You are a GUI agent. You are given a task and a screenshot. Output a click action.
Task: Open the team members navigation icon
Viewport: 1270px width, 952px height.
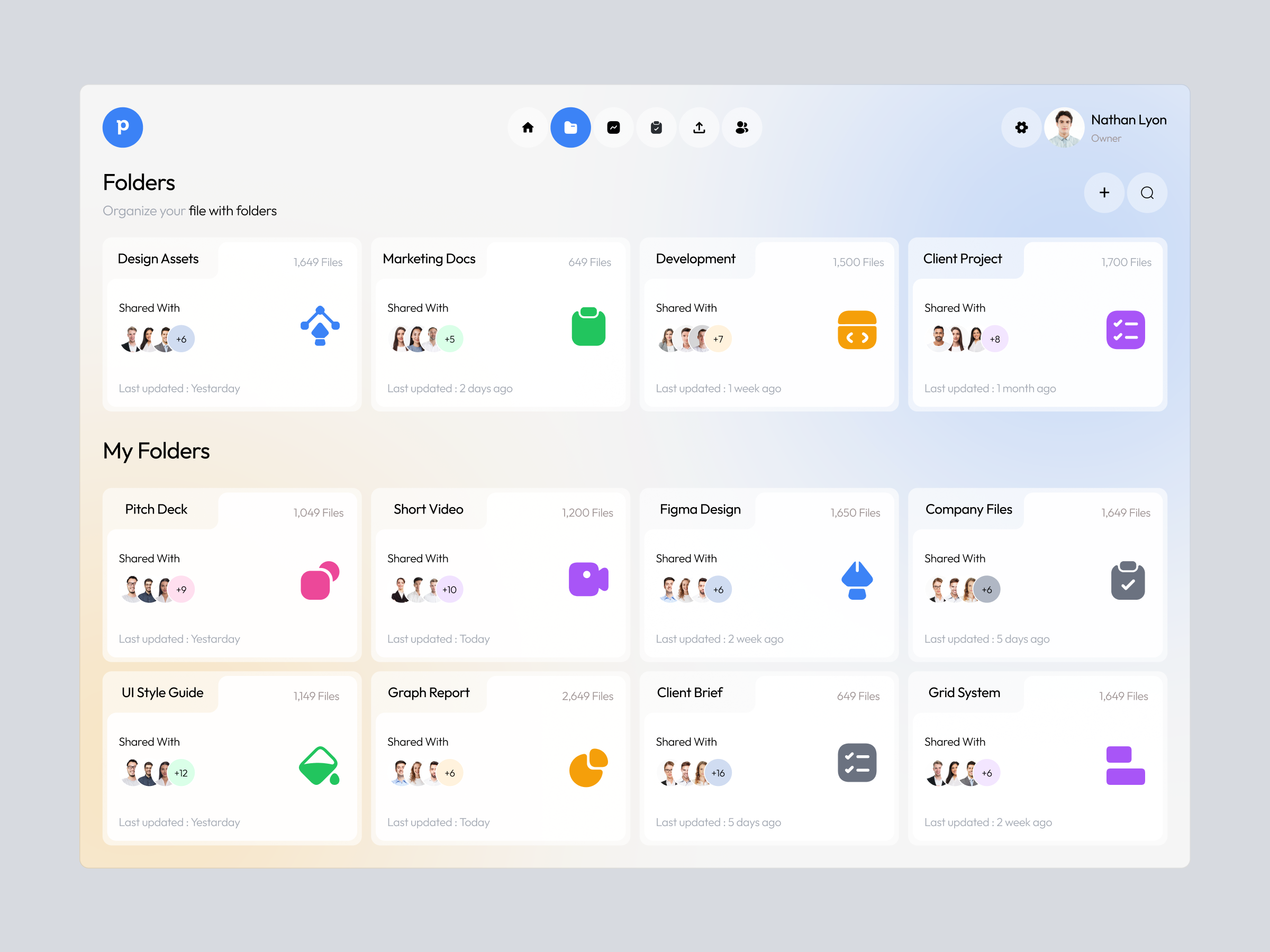741,127
